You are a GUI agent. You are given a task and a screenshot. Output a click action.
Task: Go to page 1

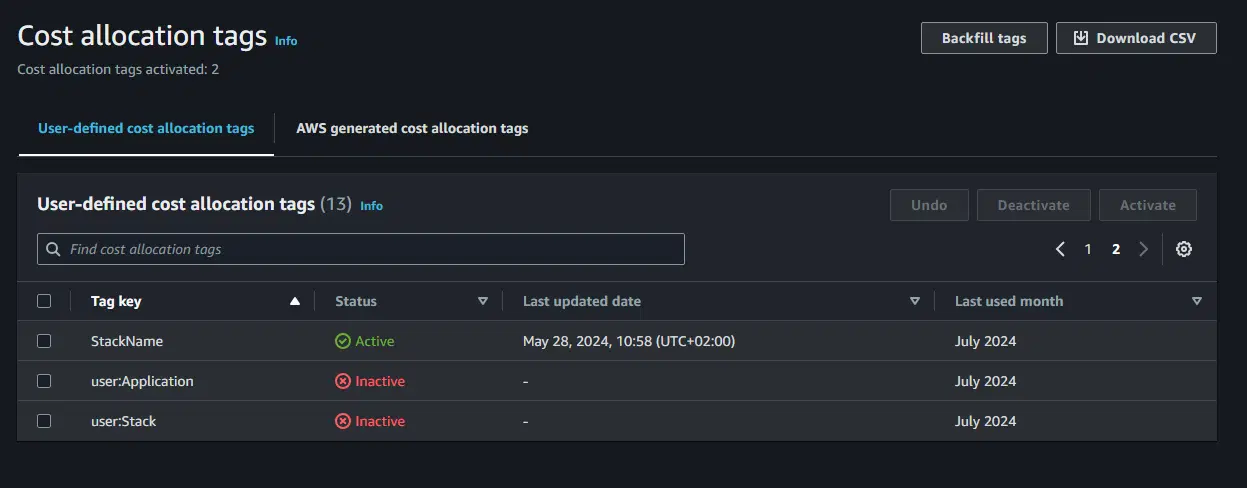pyautogui.click(x=1088, y=249)
